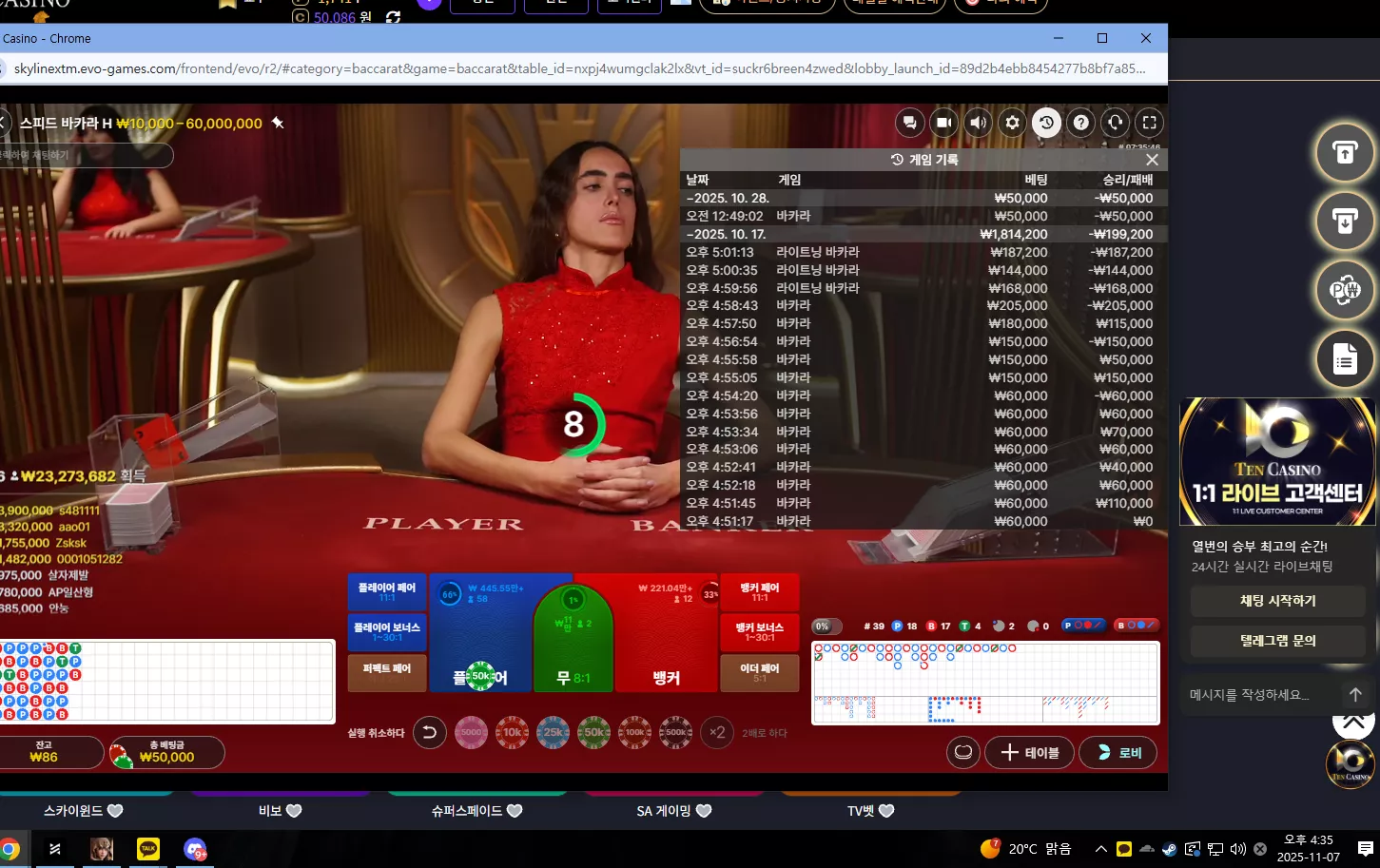Select the 500k chip
The width and height of the screenshot is (1380, 868).
pos(675,732)
